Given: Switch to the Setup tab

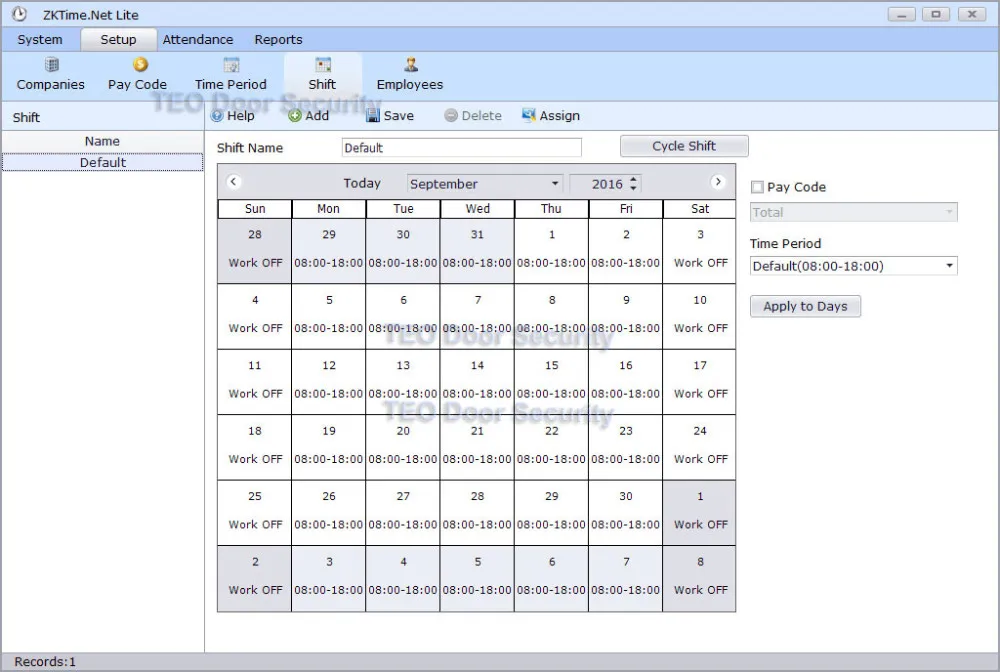Looking at the screenshot, I should pyautogui.click(x=119, y=40).
